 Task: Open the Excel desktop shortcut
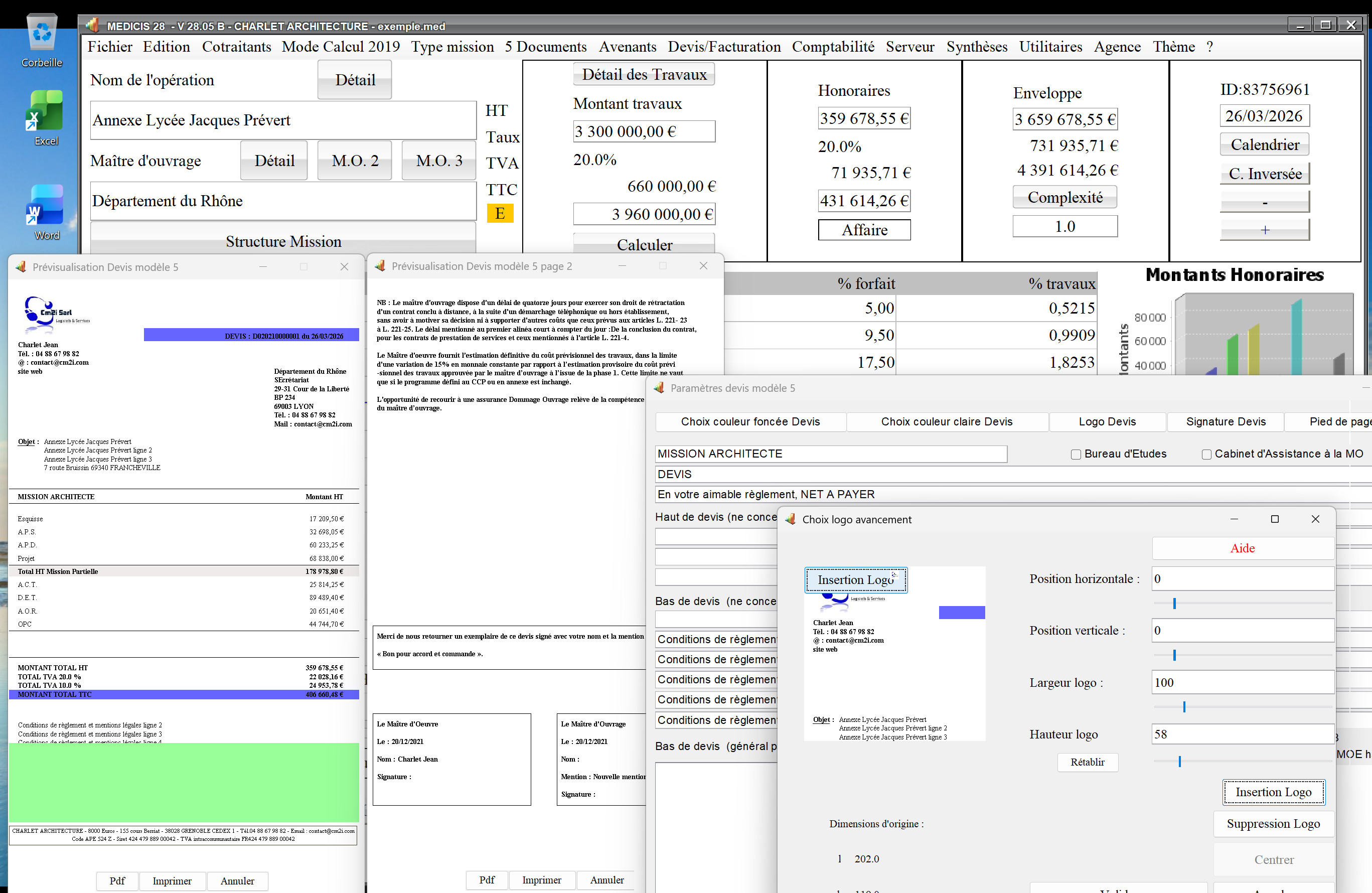click(x=46, y=118)
